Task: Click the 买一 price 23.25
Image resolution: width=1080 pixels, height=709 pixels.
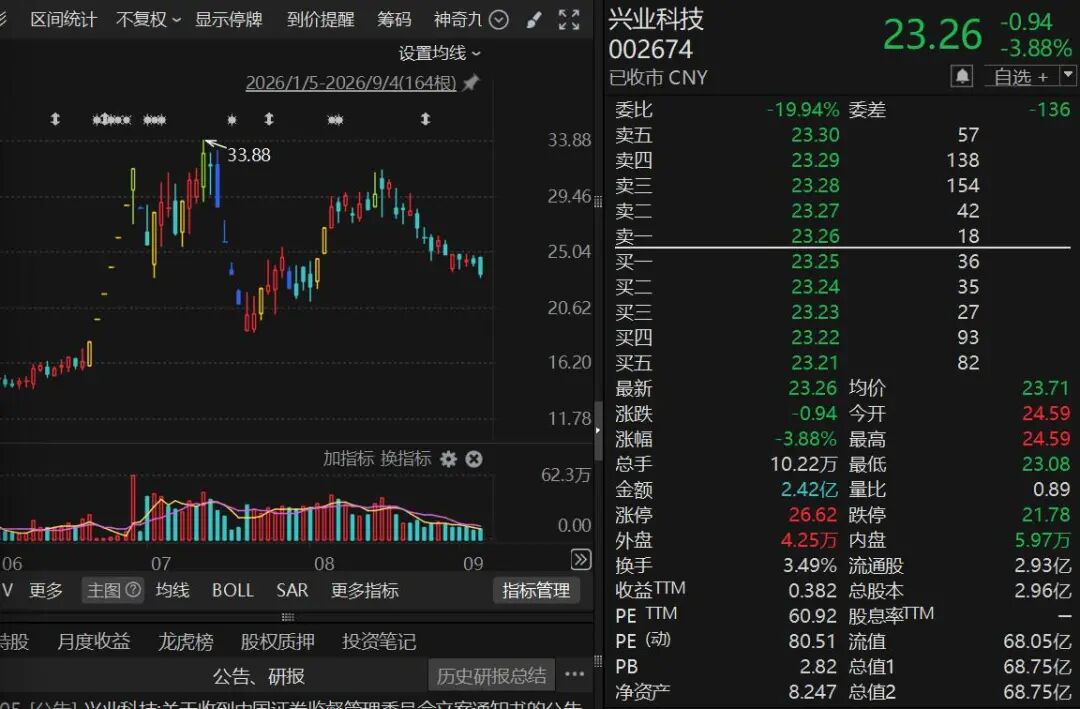Action: click(x=815, y=262)
